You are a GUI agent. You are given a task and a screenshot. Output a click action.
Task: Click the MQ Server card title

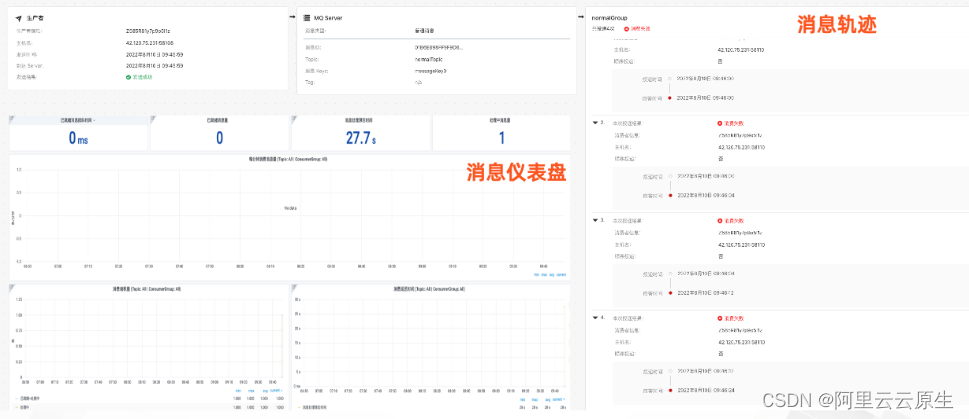(x=329, y=18)
